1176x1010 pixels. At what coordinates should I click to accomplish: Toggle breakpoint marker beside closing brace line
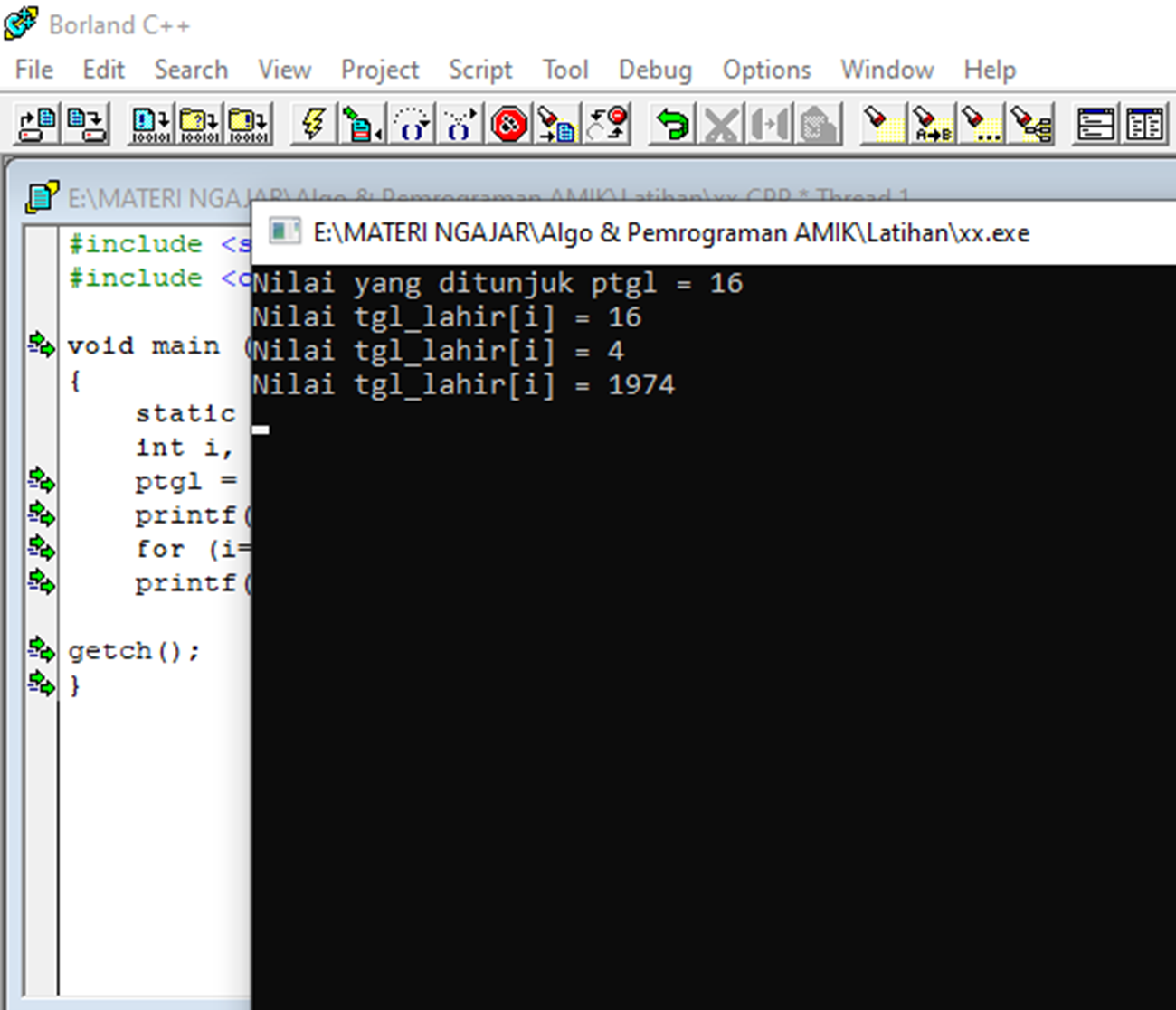(x=42, y=684)
